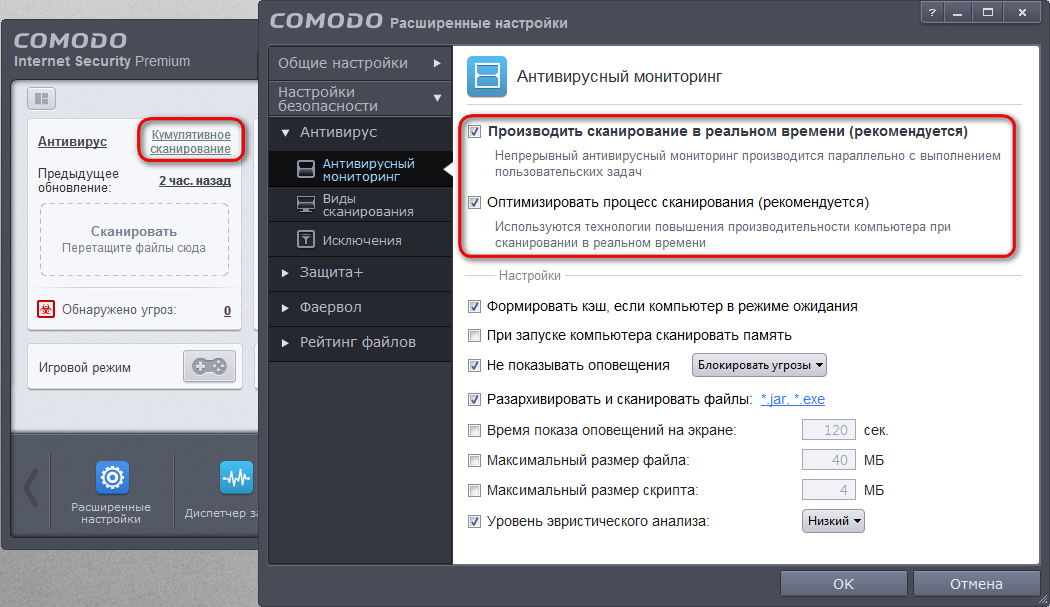
Task: Click OK to save settings
Action: [x=843, y=584]
